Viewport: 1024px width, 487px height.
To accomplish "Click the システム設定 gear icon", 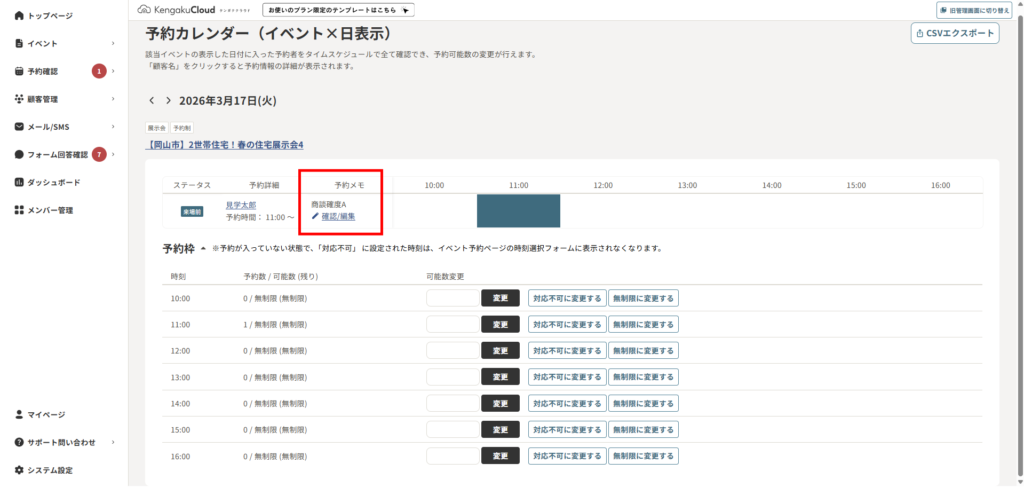I will point(19,470).
